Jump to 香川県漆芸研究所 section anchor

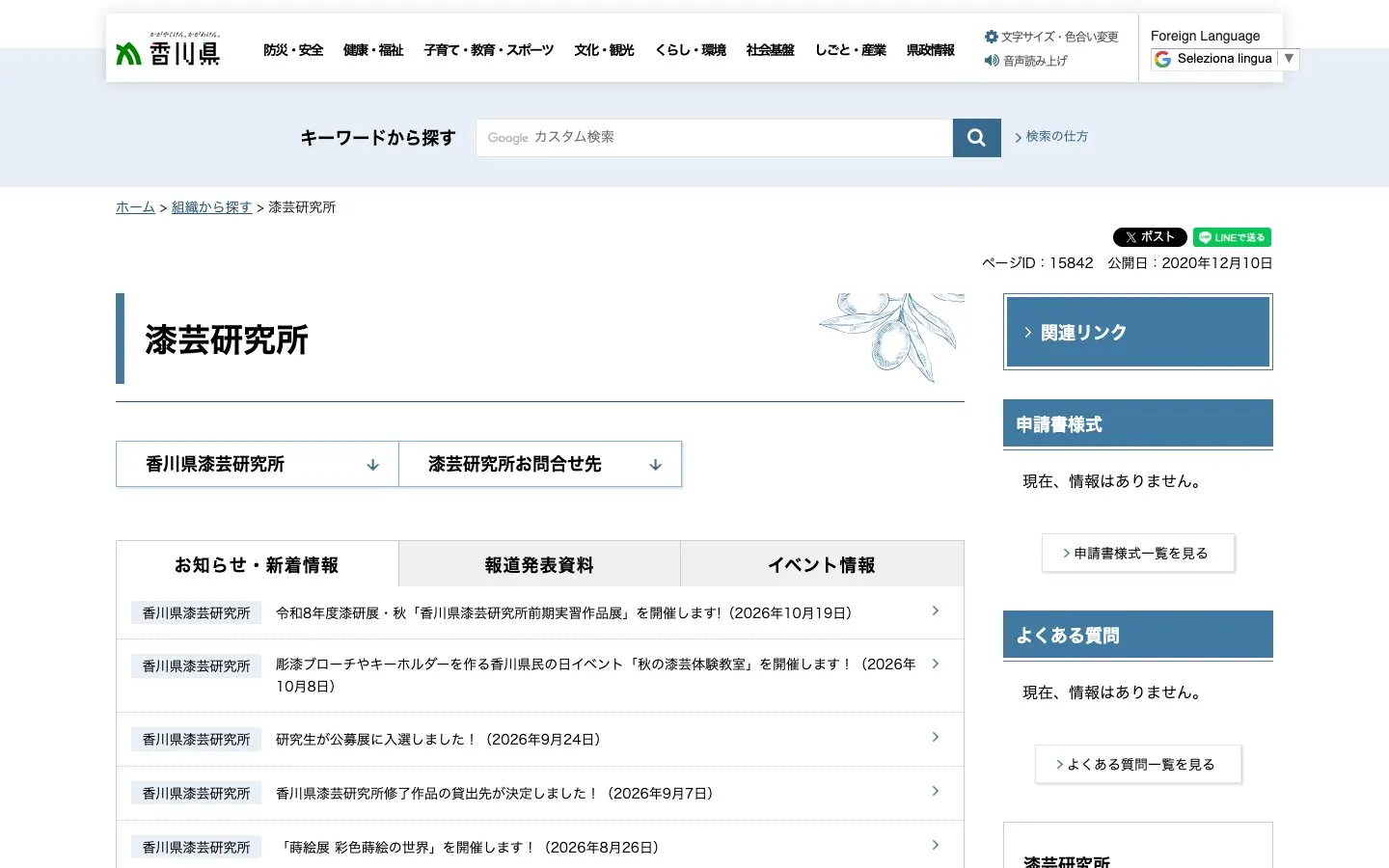click(258, 464)
